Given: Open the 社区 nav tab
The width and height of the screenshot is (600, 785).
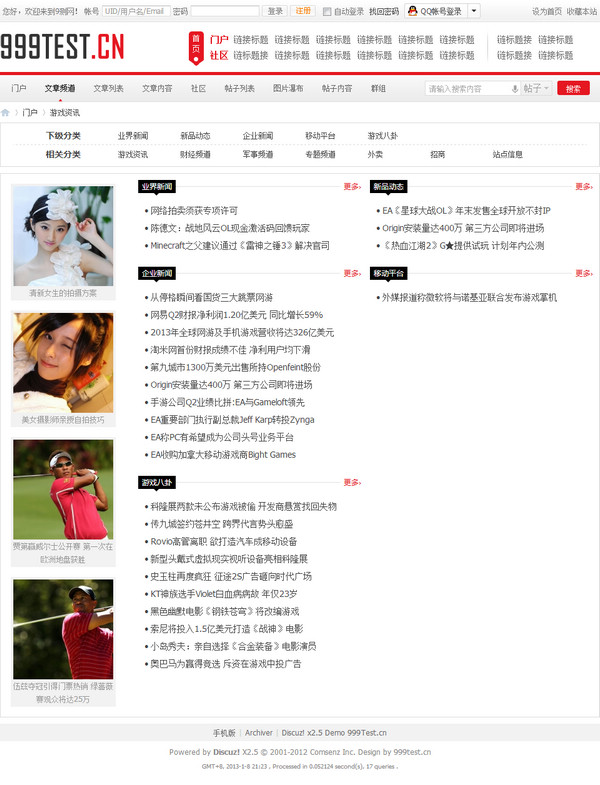Looking at the screenshot, I should [x=198, y=88].
